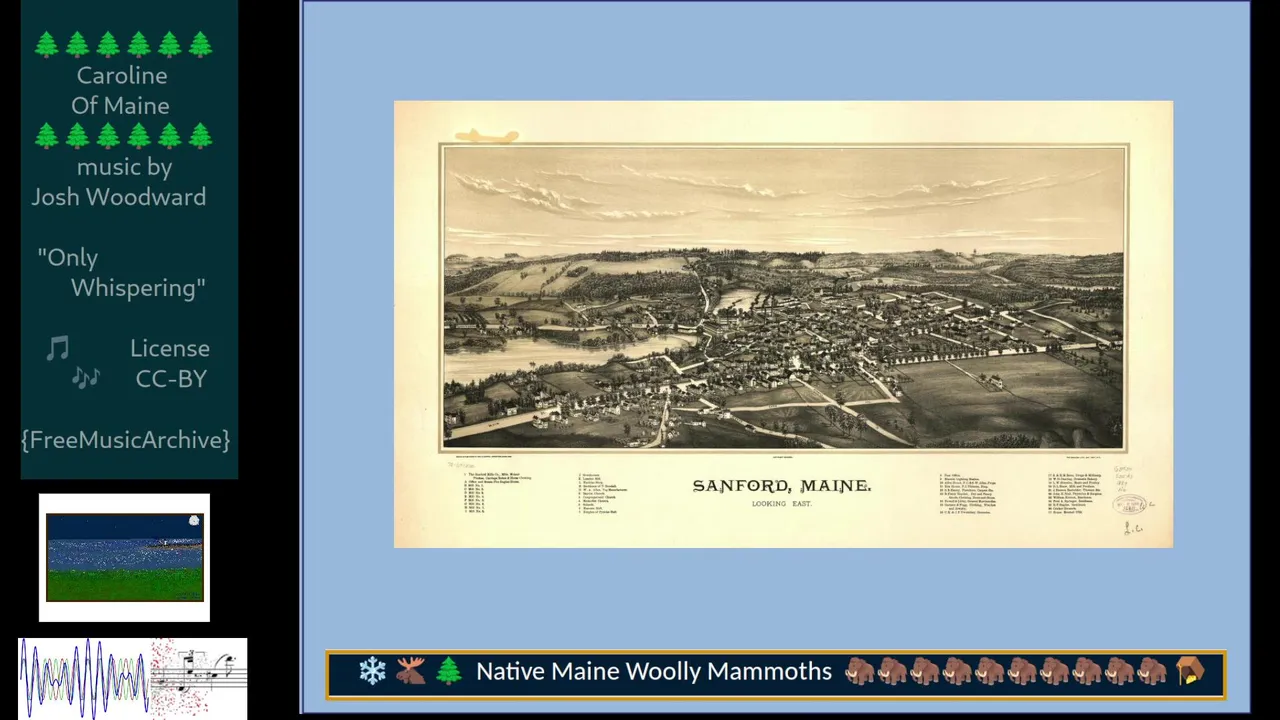
Task: Click the 'License' label
Action: pos(170,348)
